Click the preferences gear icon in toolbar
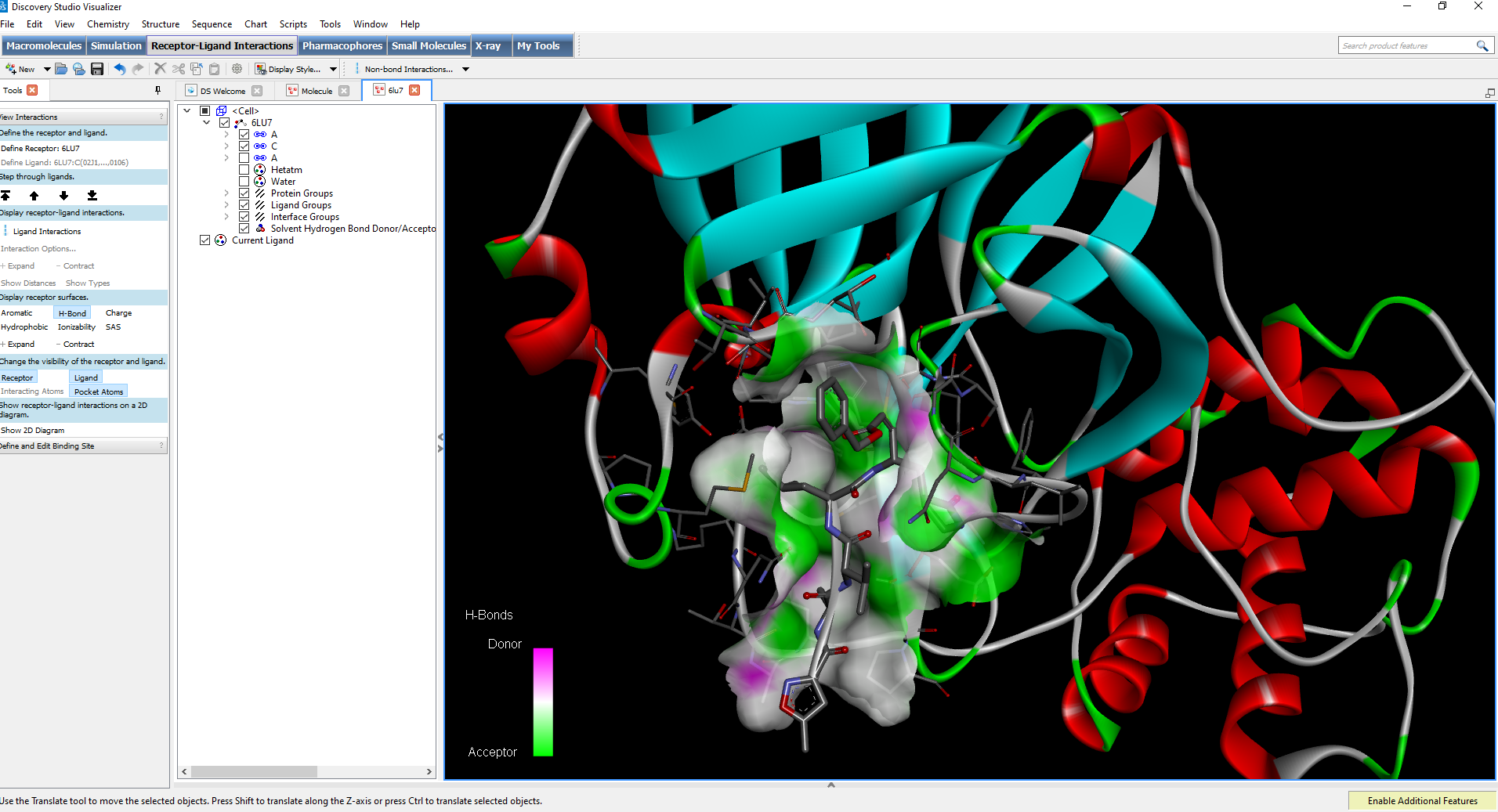The width and height of the screenshot is (1498, 812). coord(237,69)
